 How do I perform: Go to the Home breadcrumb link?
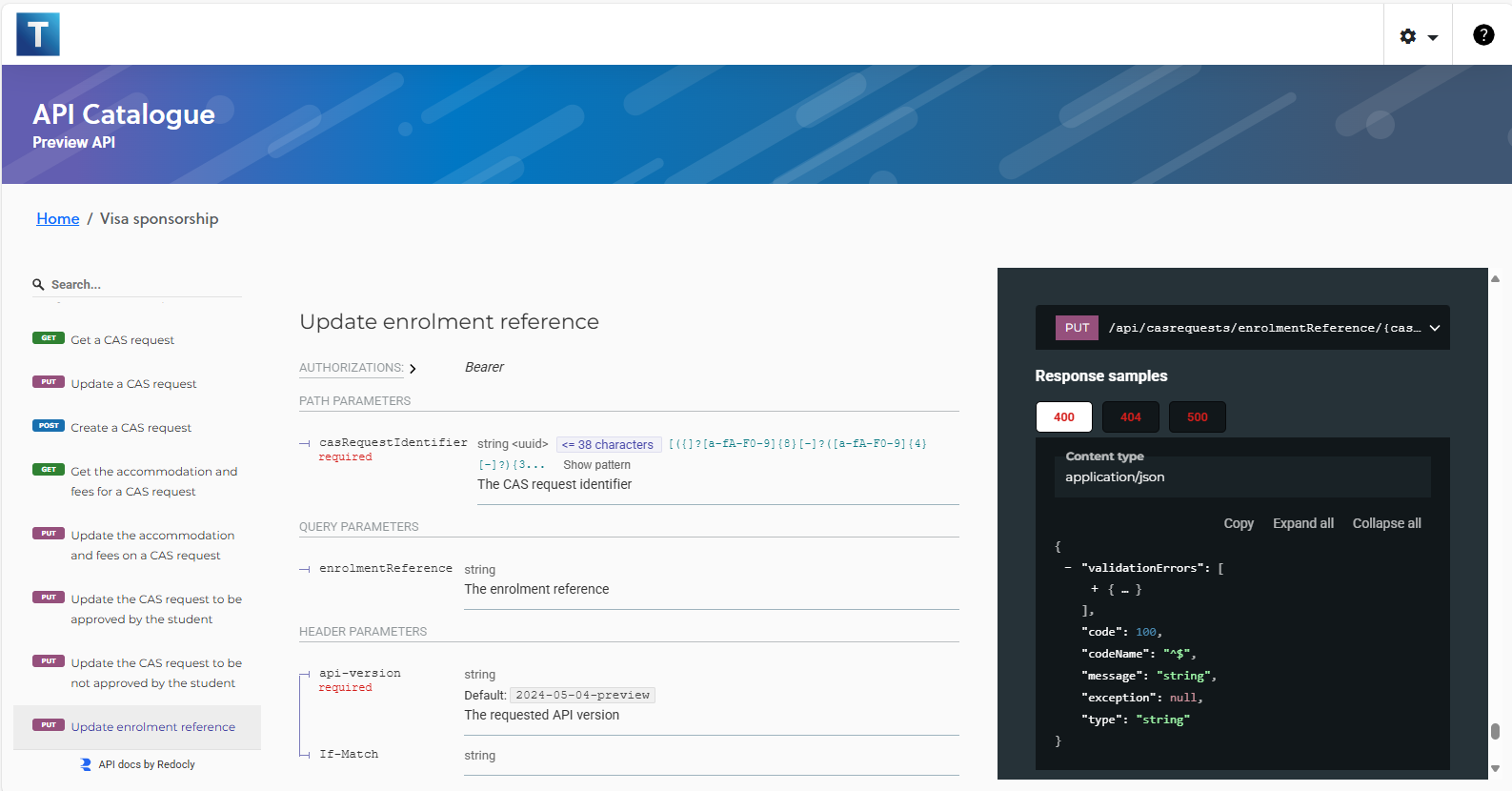click(58, 219)
